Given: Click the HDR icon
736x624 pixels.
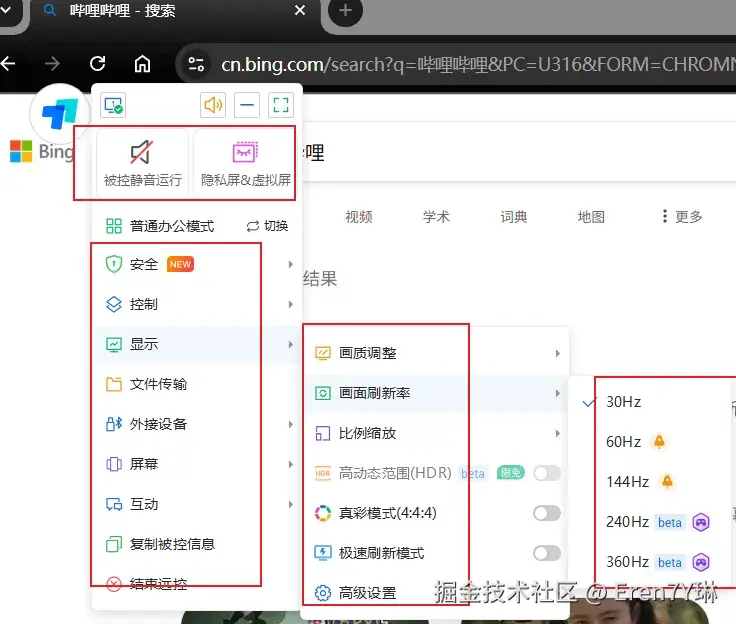Looking at the screenshot, I should (x=323, y=473).
